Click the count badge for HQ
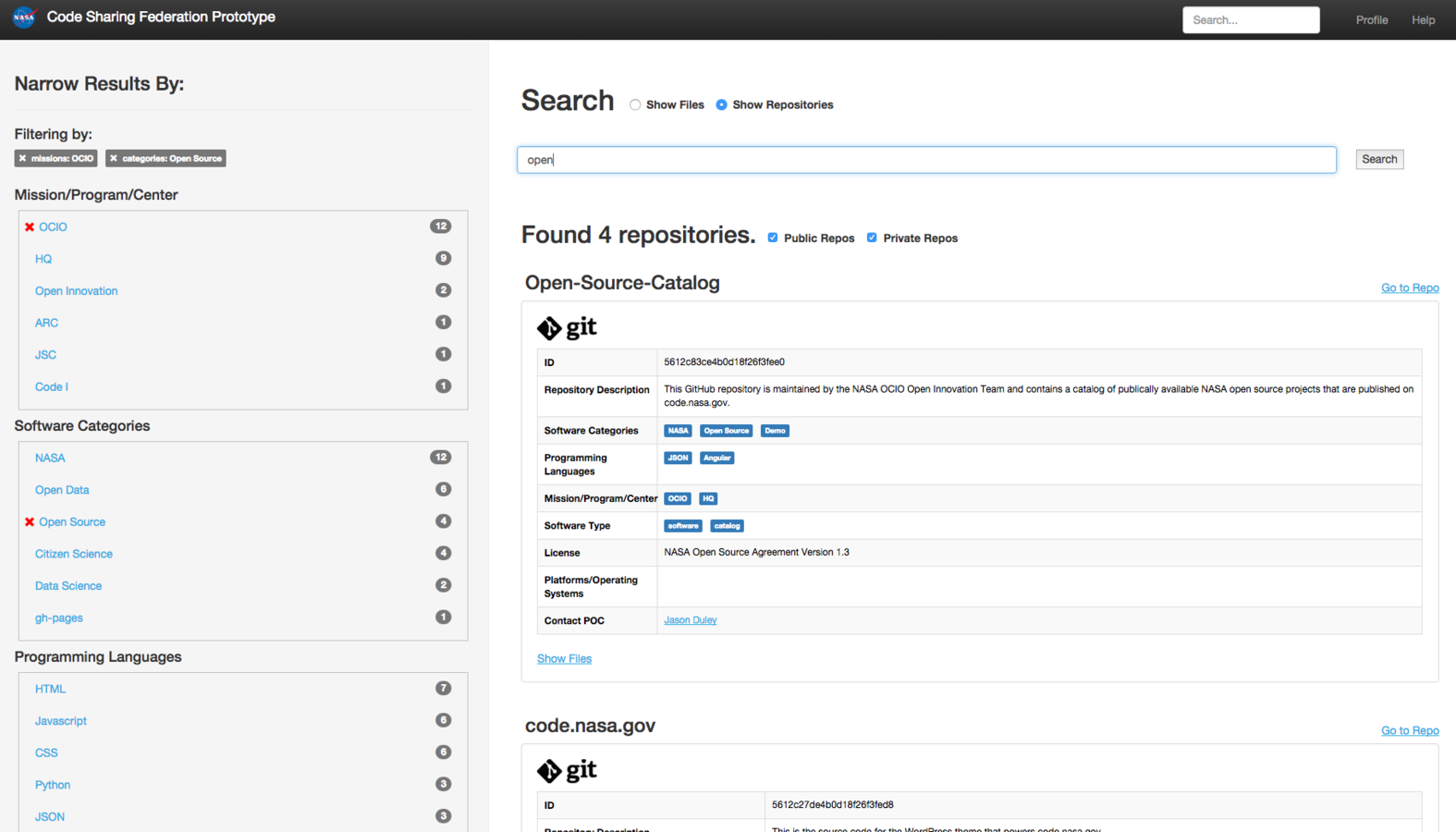Image resolution: width=1456 pixels, height=832 pixels. pyautogui.click(x=444, y=259)
